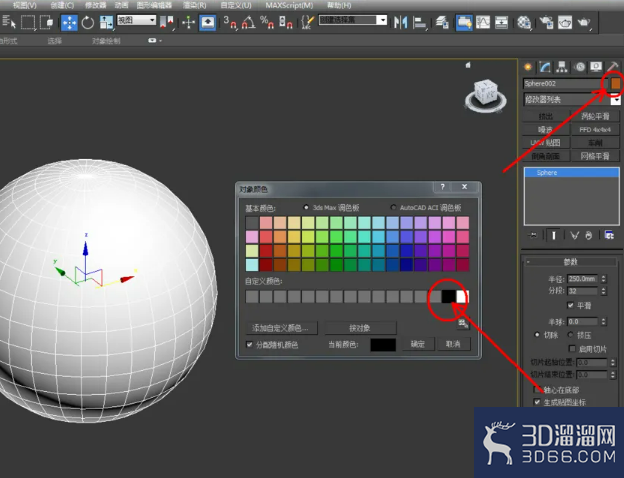Click the Mirror tool icon
Viewport: 624px width, 478px height.
(400, 22)
